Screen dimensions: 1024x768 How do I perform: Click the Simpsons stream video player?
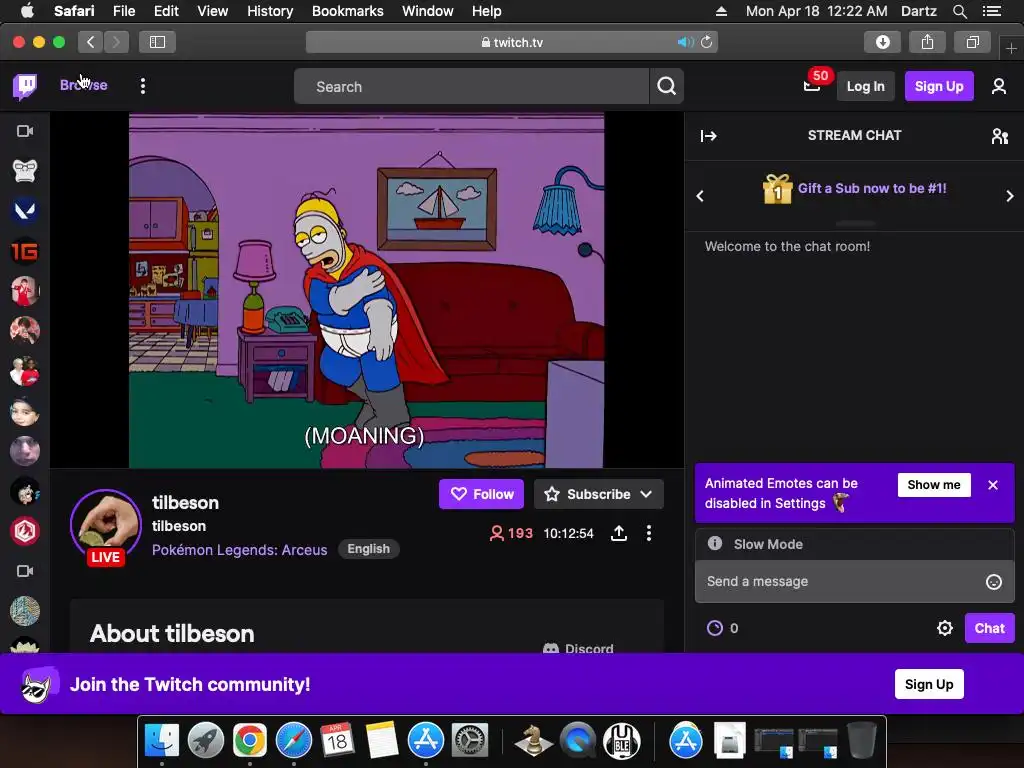(366, 291)
